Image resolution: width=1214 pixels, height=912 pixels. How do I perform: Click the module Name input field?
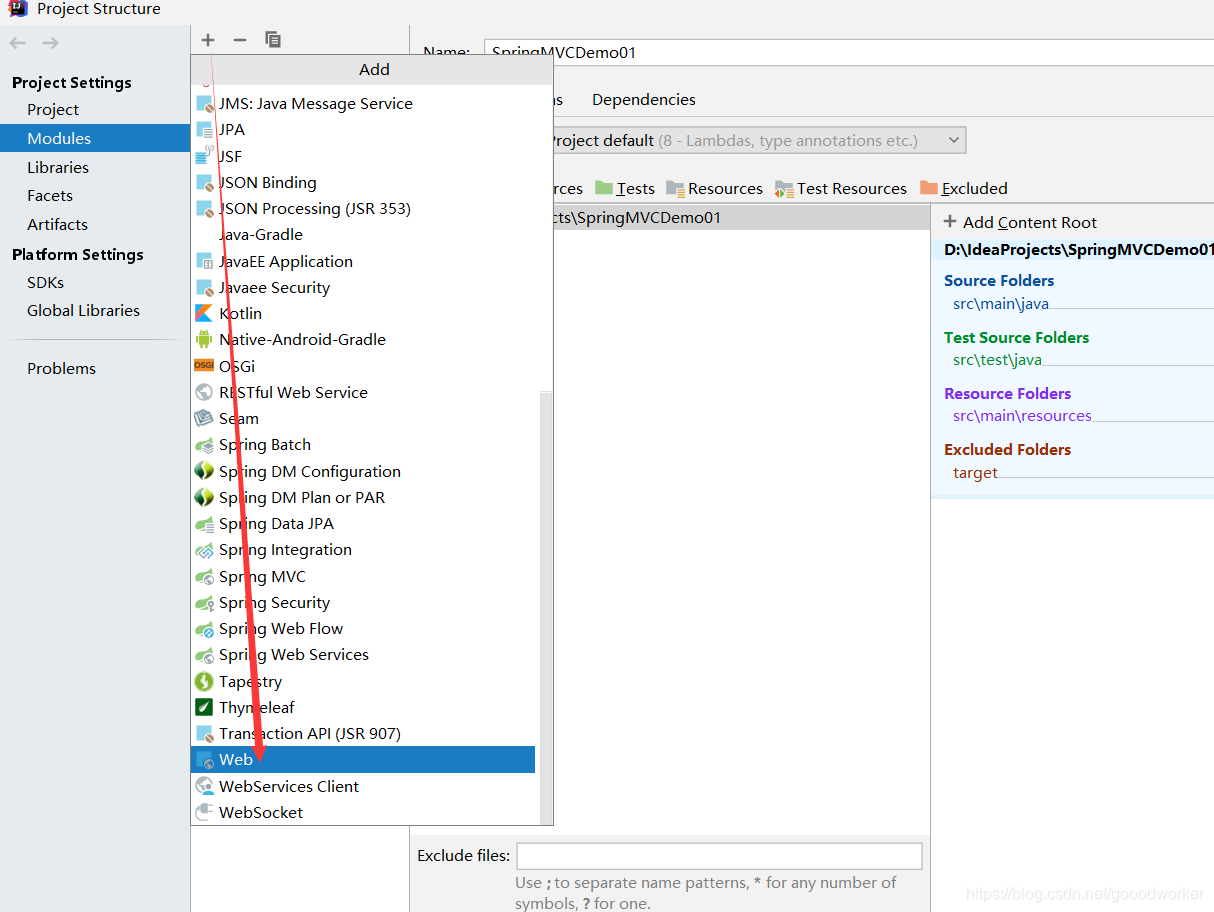click(x=849, y=52)
